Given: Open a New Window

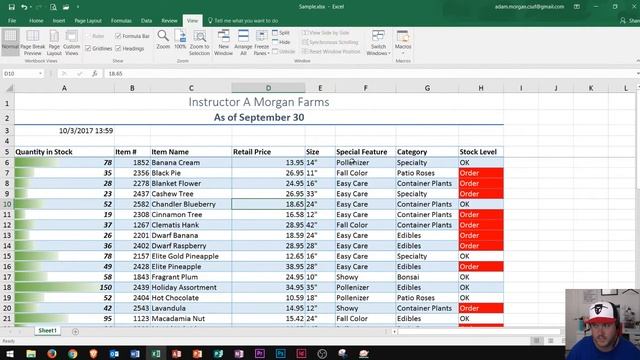Looking at the screenshot, I should [x=223, y=42].
